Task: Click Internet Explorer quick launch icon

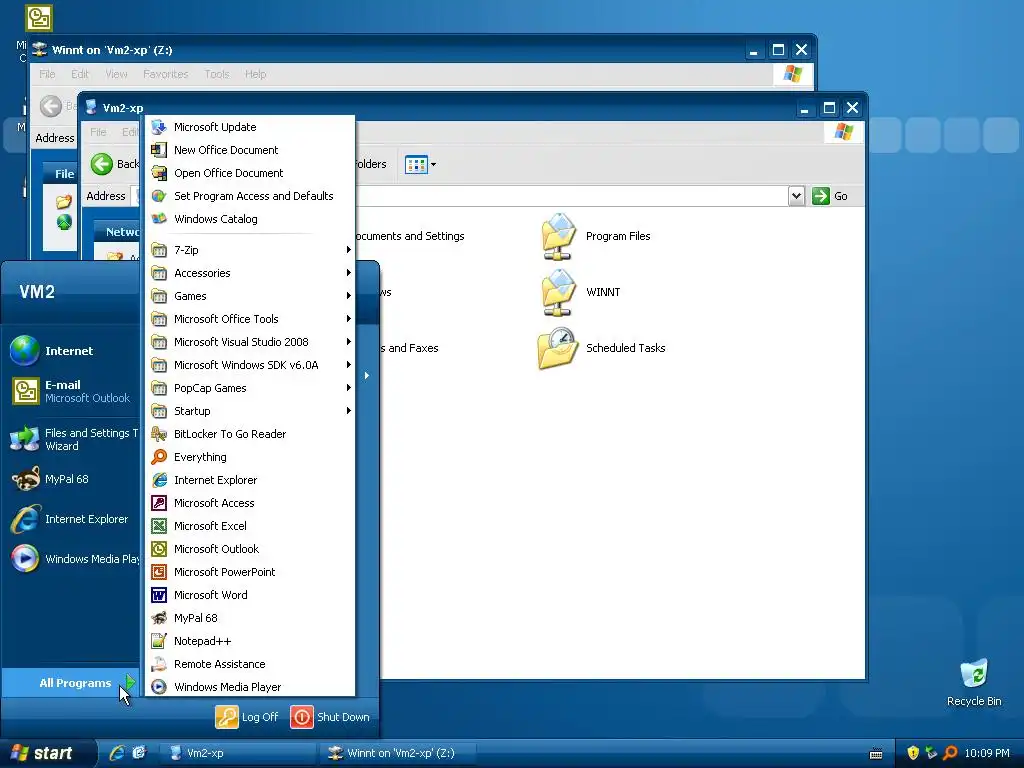Action: pos(117,753)
